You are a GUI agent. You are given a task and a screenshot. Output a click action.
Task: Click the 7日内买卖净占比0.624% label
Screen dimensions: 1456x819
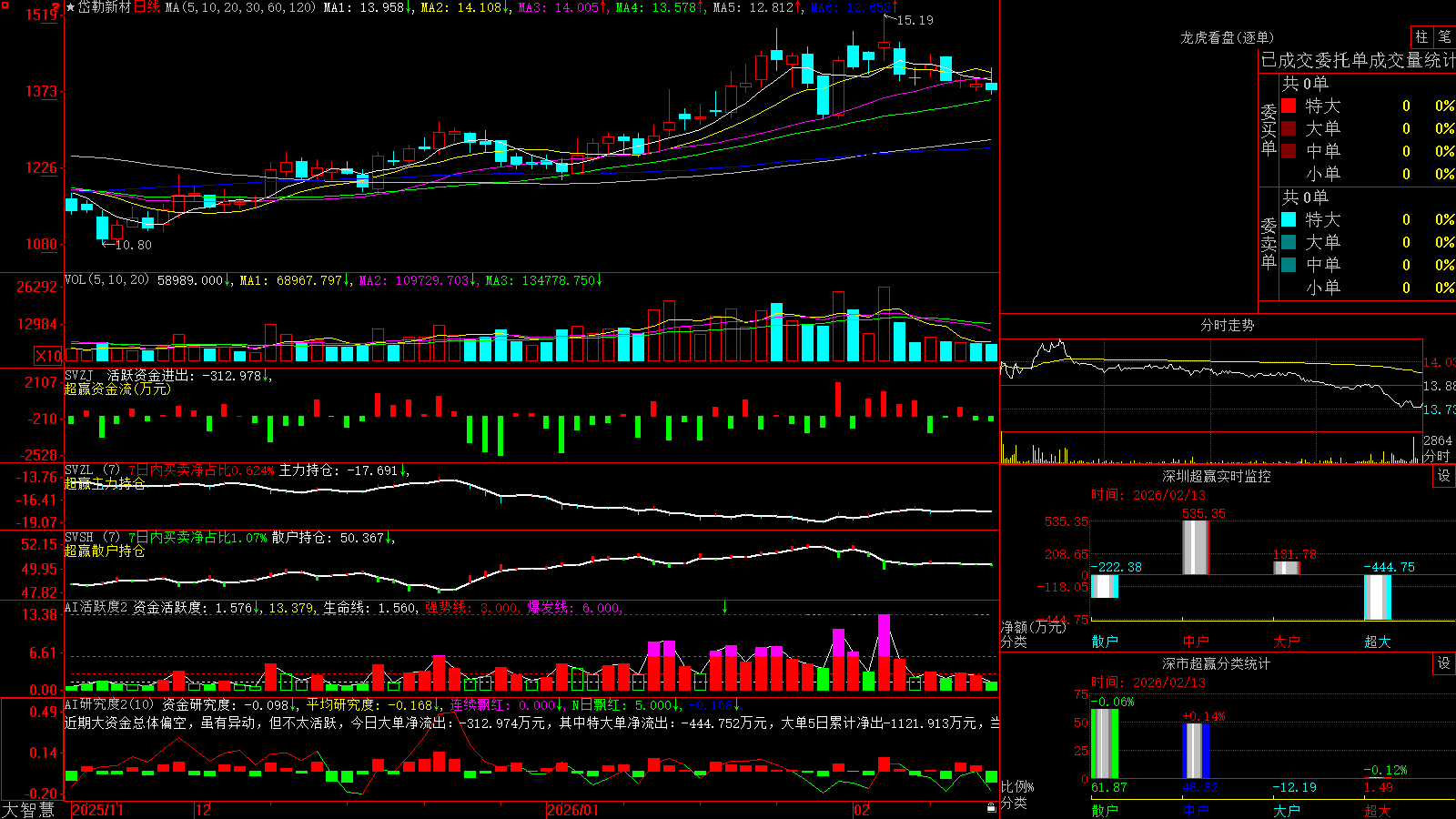click(201, 470)
